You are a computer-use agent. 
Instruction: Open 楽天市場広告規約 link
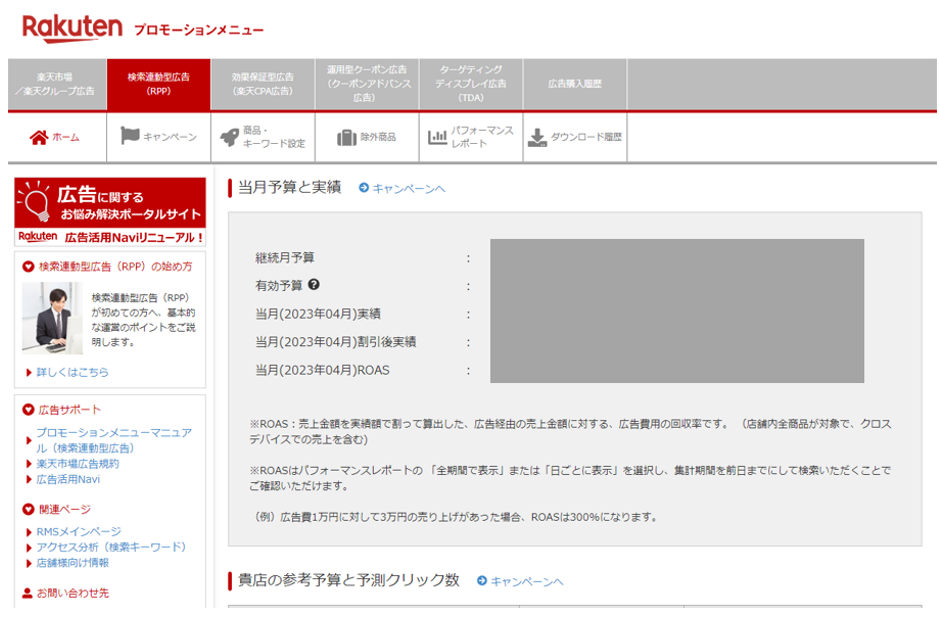point(78,464)
